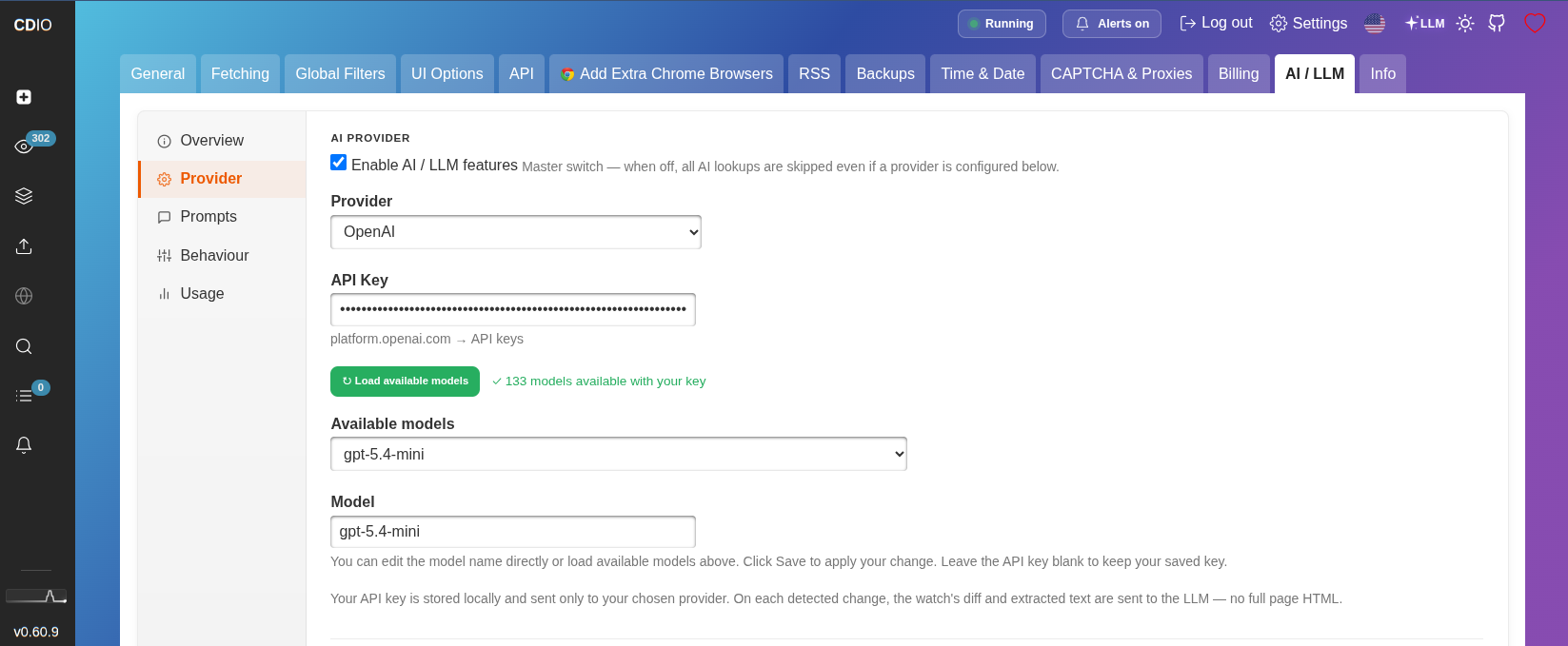1568x646 pixels.
Task: Click the activity sparkline graph in sidebar
Action: click(x=36, y=597)
